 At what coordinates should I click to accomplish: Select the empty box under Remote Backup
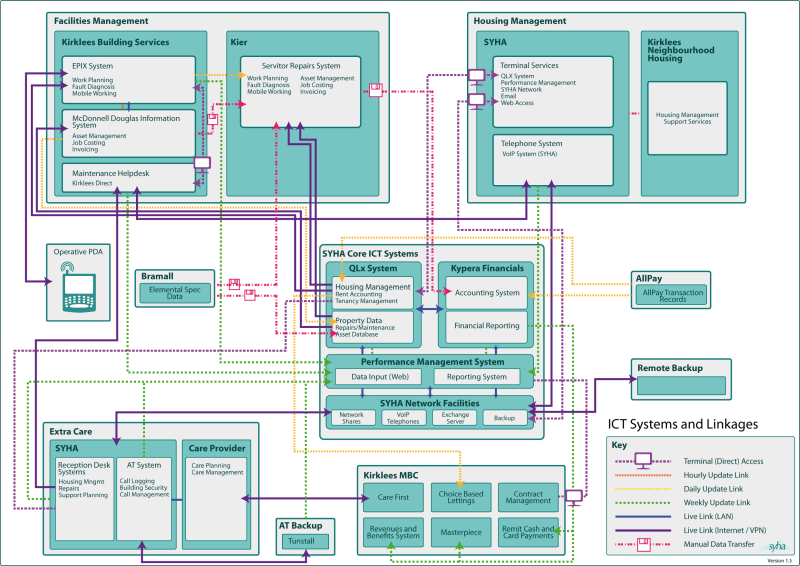[681, 385]
